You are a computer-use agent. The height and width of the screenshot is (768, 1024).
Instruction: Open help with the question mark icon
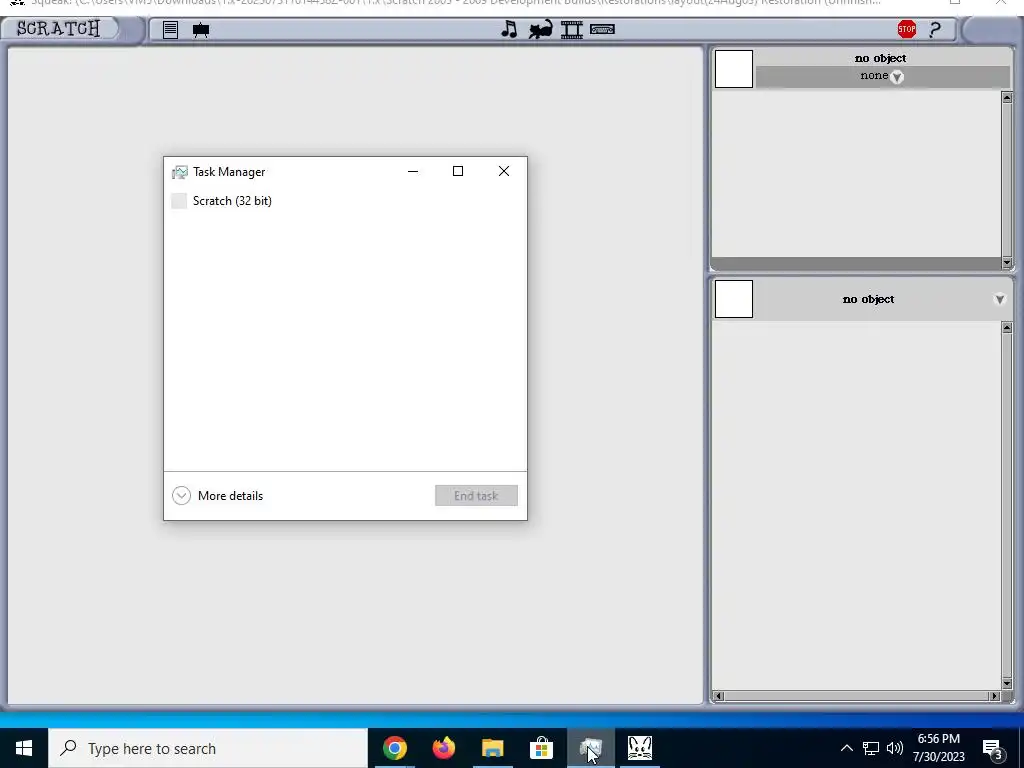click(x=935, y=29)
